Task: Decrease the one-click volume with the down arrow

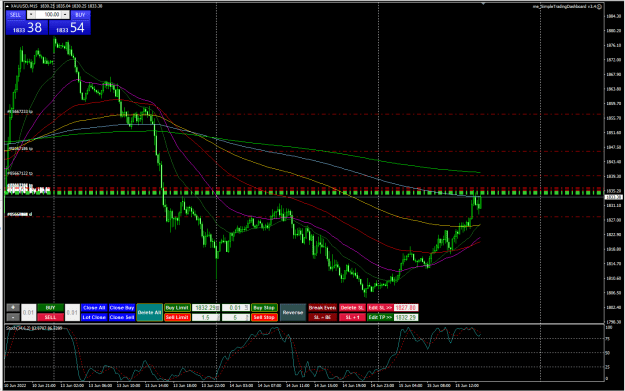Action: (31, 15)
